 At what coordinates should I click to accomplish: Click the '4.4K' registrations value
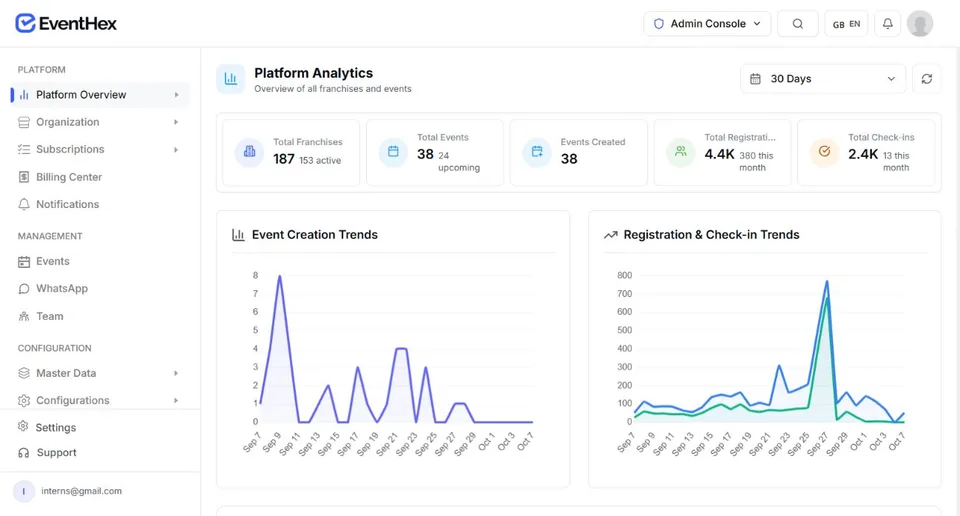(x=719, y=154)
